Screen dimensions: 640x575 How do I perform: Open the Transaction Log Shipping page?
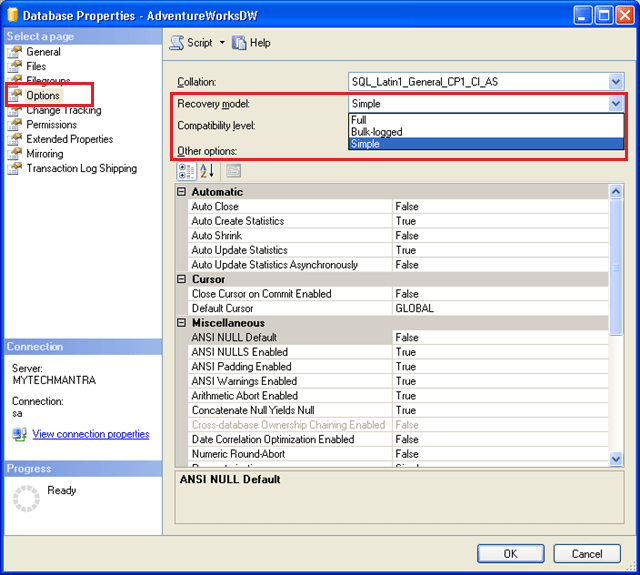pyautogui.click(x=82, y=168)
